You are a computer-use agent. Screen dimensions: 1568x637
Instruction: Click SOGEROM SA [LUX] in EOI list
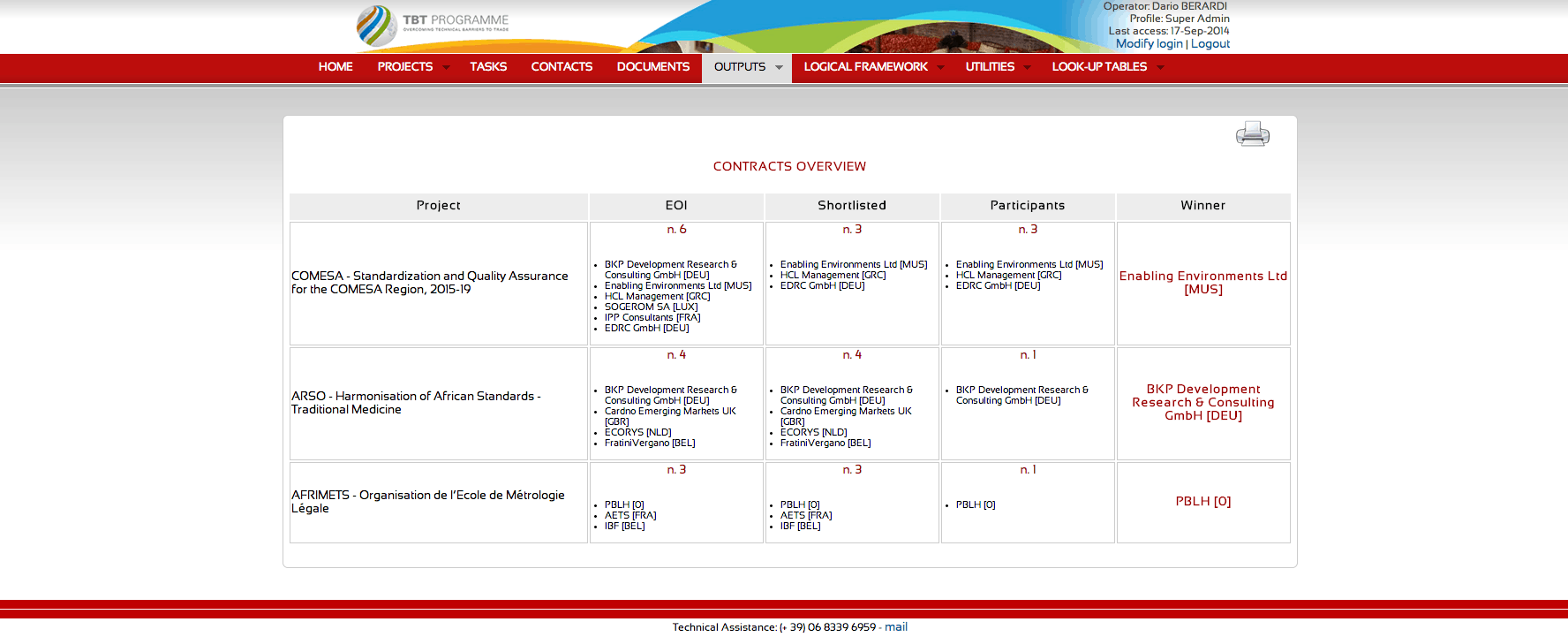(x=651, y=307)
